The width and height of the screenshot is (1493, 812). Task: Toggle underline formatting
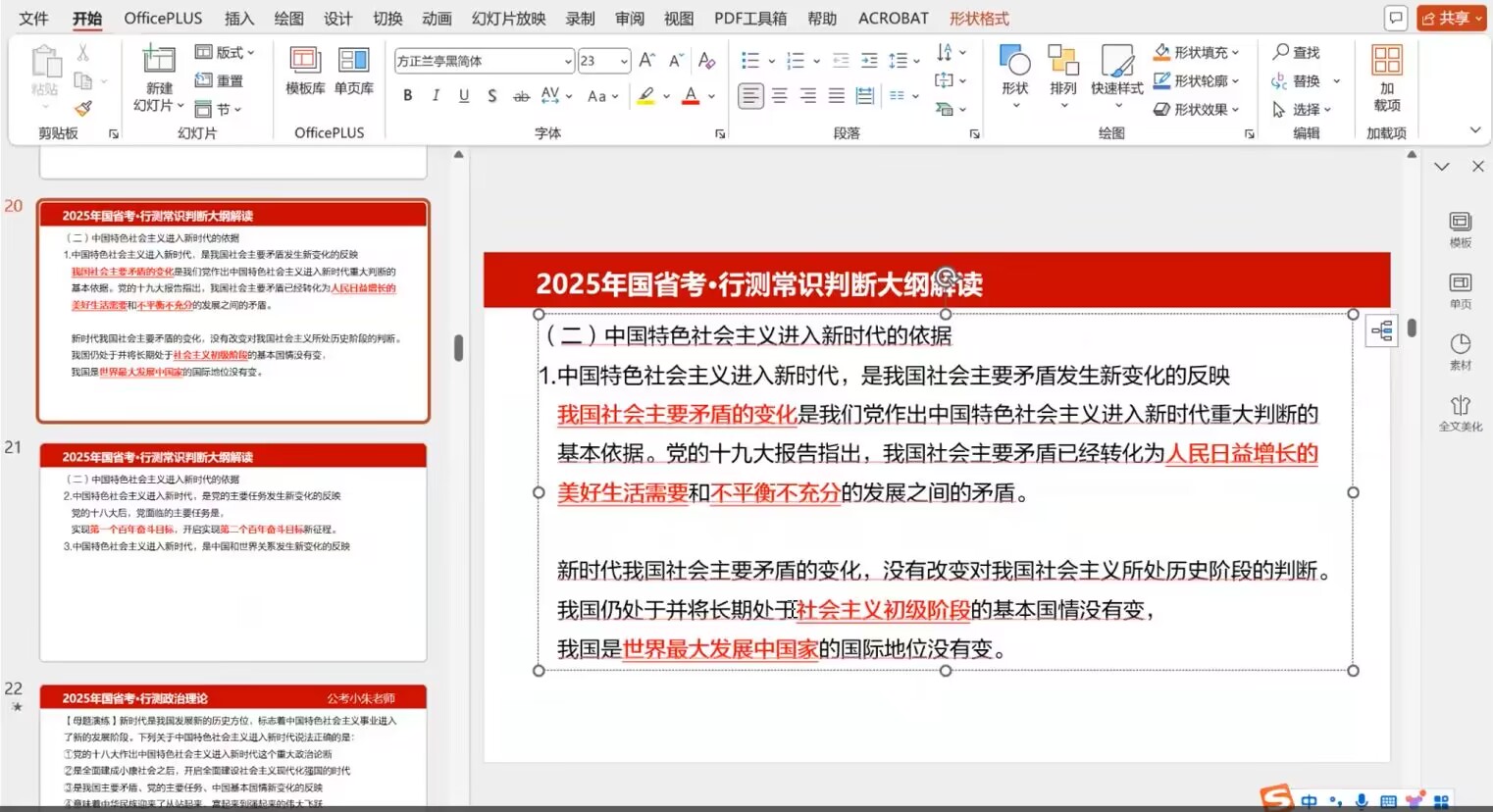coord(464,95)
